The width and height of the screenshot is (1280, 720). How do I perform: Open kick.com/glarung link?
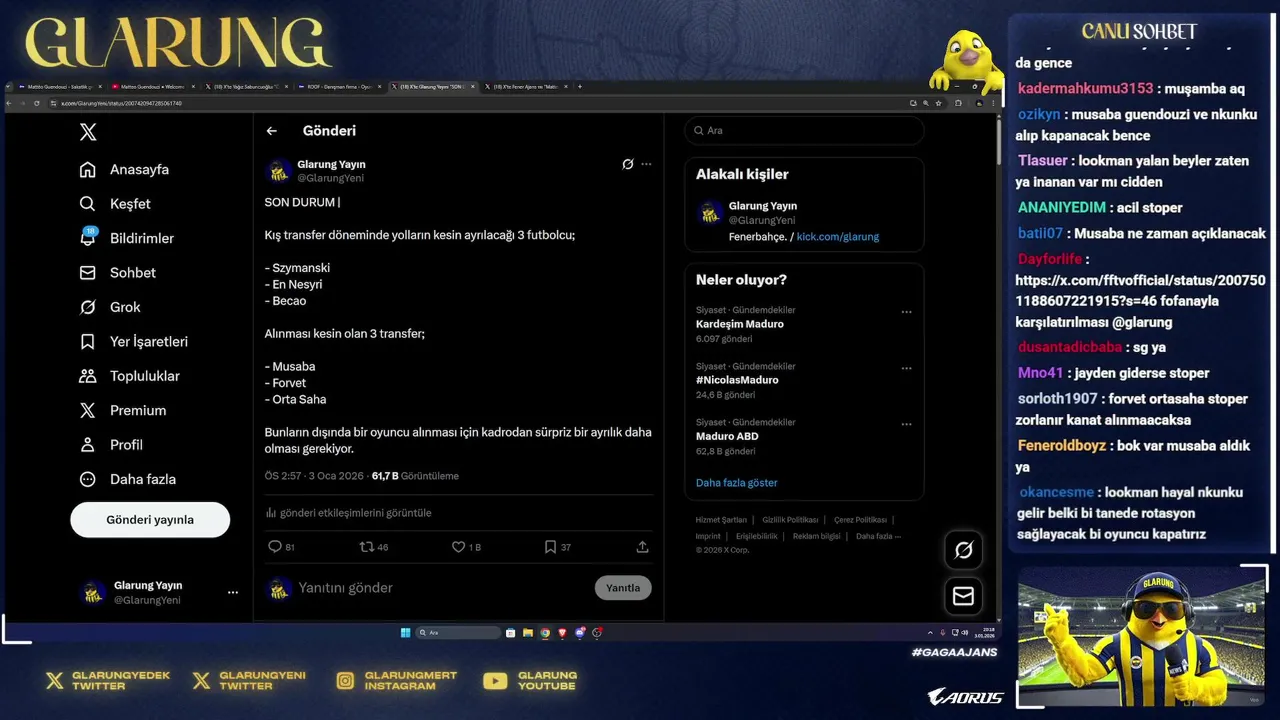coord(838,237)
